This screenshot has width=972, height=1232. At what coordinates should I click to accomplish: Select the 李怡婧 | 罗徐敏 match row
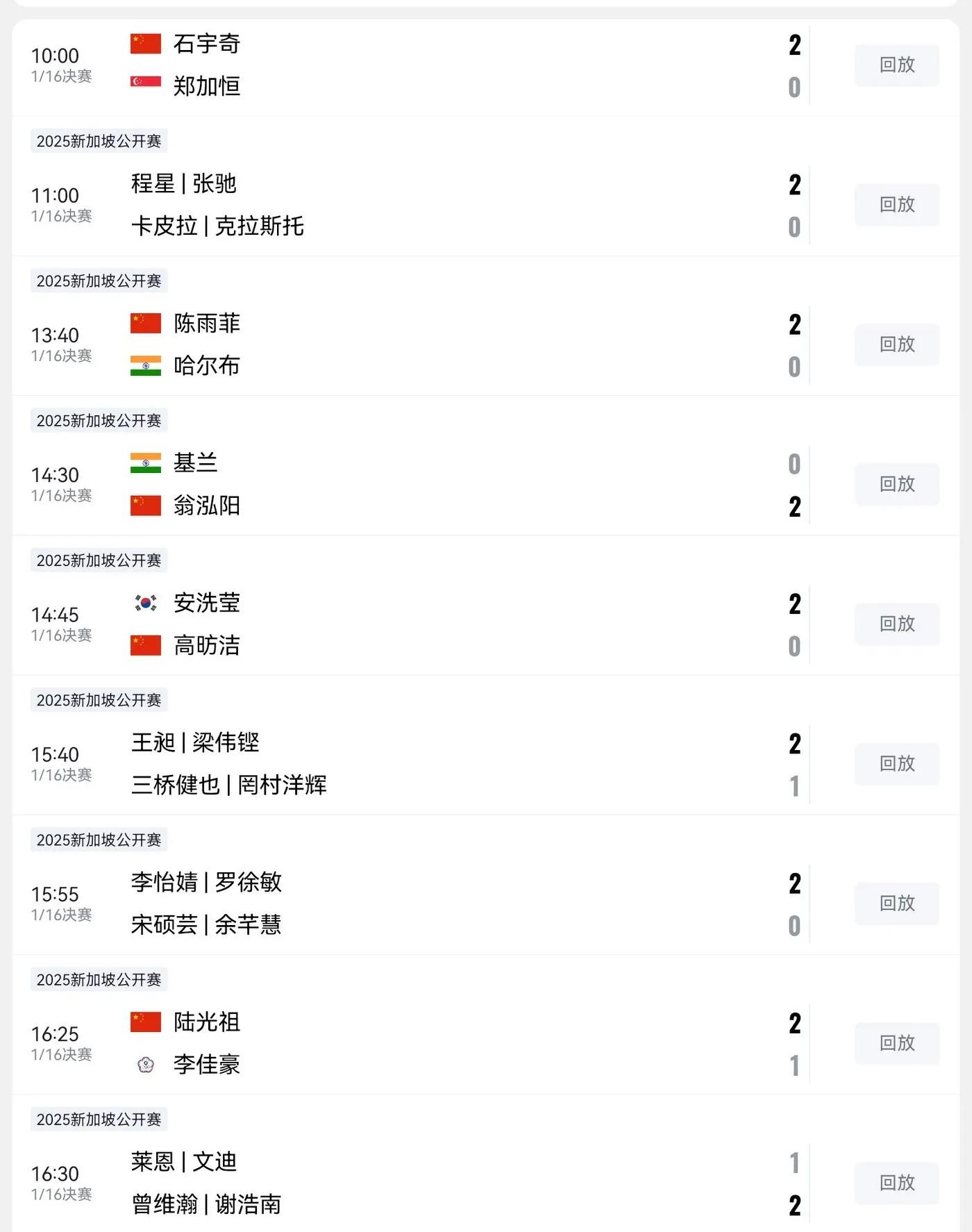(486, 904)
